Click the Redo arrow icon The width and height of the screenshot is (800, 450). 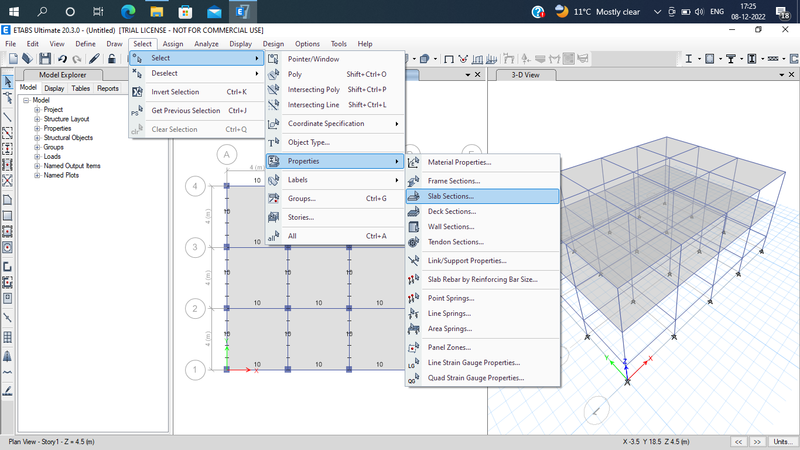77,59
